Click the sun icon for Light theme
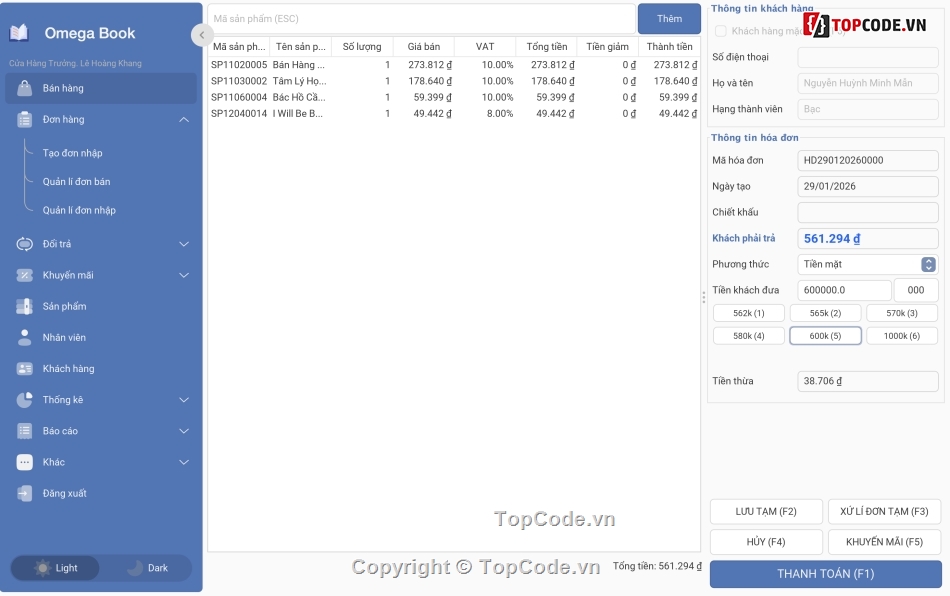Image resolution: width=950 pixels, height=596 pixels. coord(42,568)
